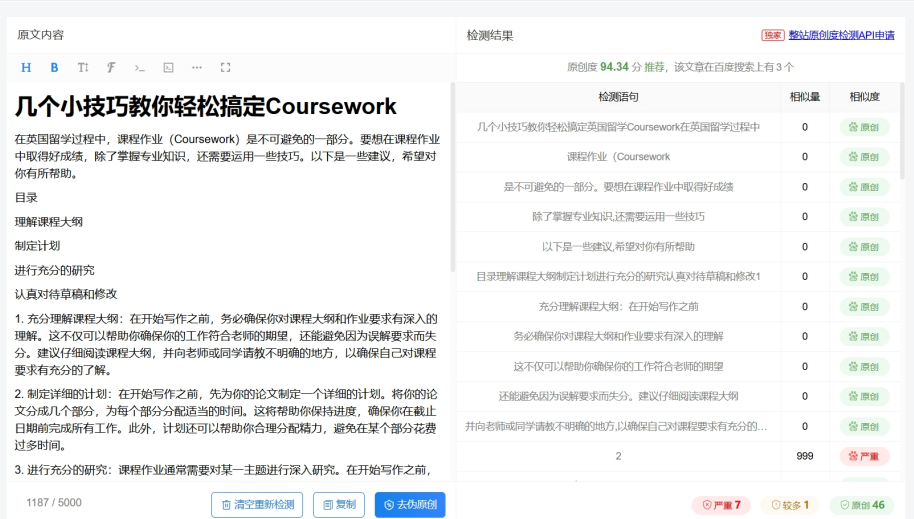Click the inline code toolbar icon
This screenshot has width=914, height=519.
tap(139, 68)
